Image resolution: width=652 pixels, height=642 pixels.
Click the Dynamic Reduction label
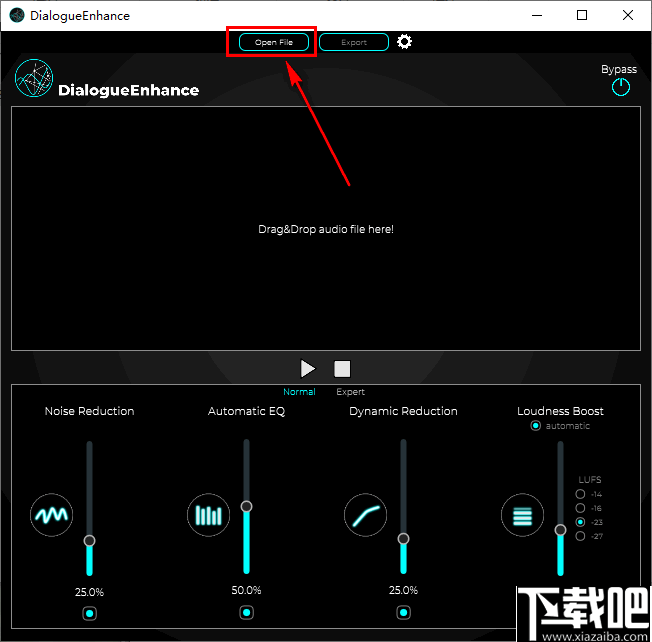[403, 411]
